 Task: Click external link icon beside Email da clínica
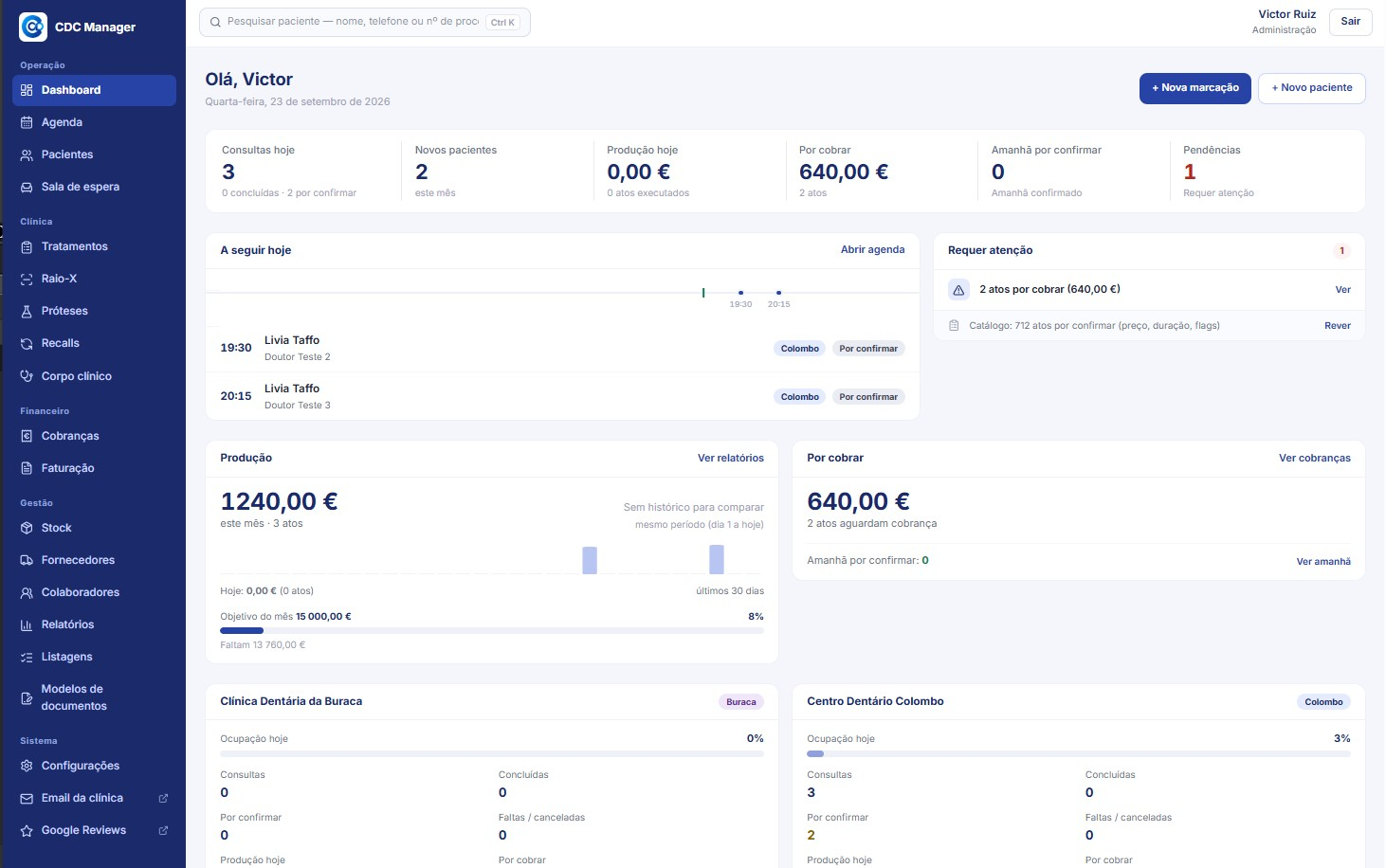coord(163,798)
